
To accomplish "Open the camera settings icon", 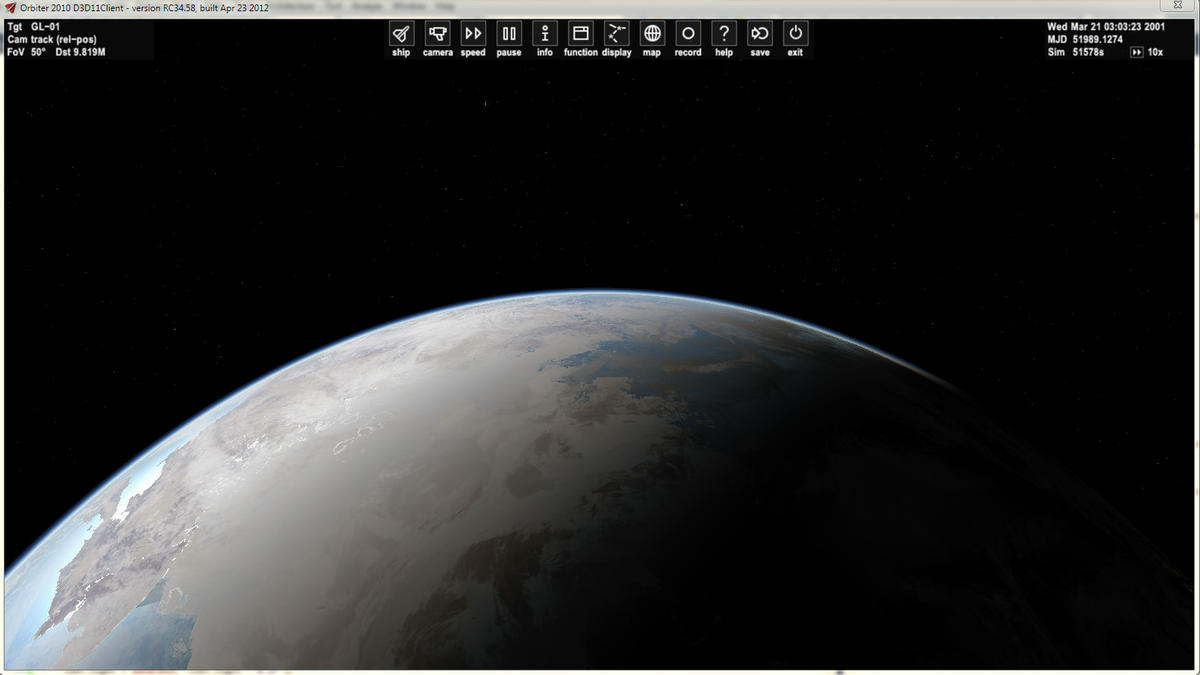I will pyautogui.click(x=437, y=33).
